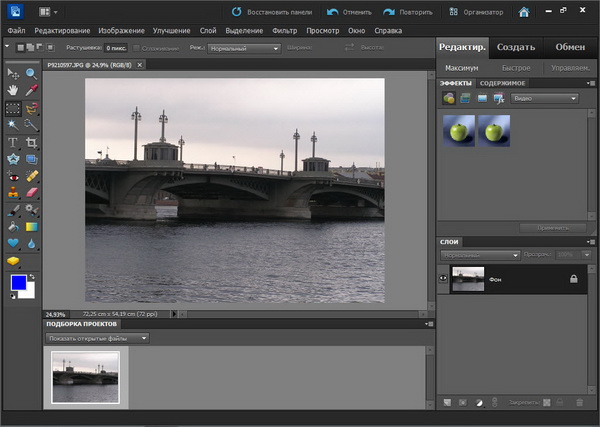Open the Создать tab button

[517, 47]
